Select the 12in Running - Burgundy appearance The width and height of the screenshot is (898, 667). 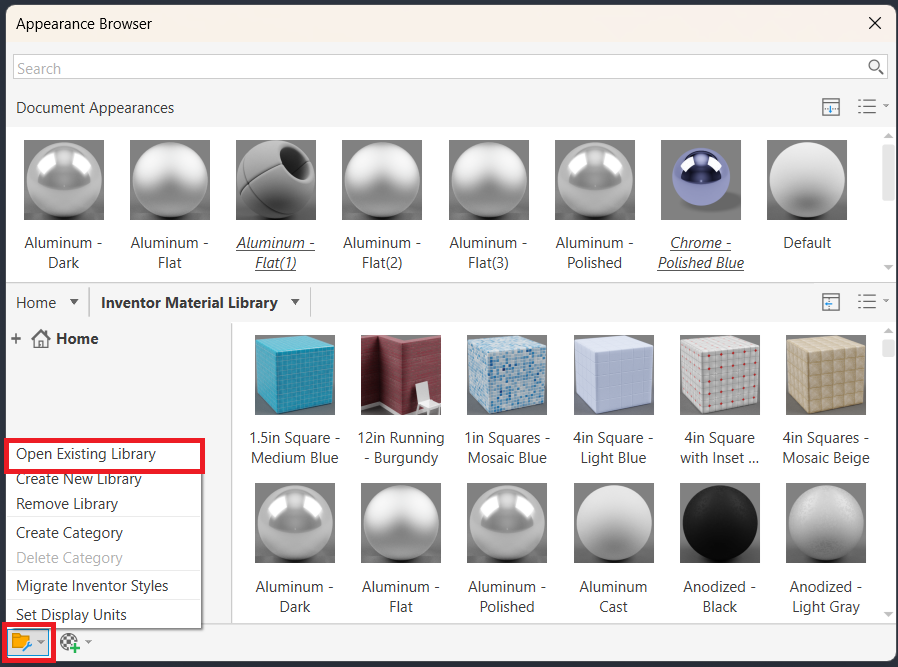click(x=401, y=400)
